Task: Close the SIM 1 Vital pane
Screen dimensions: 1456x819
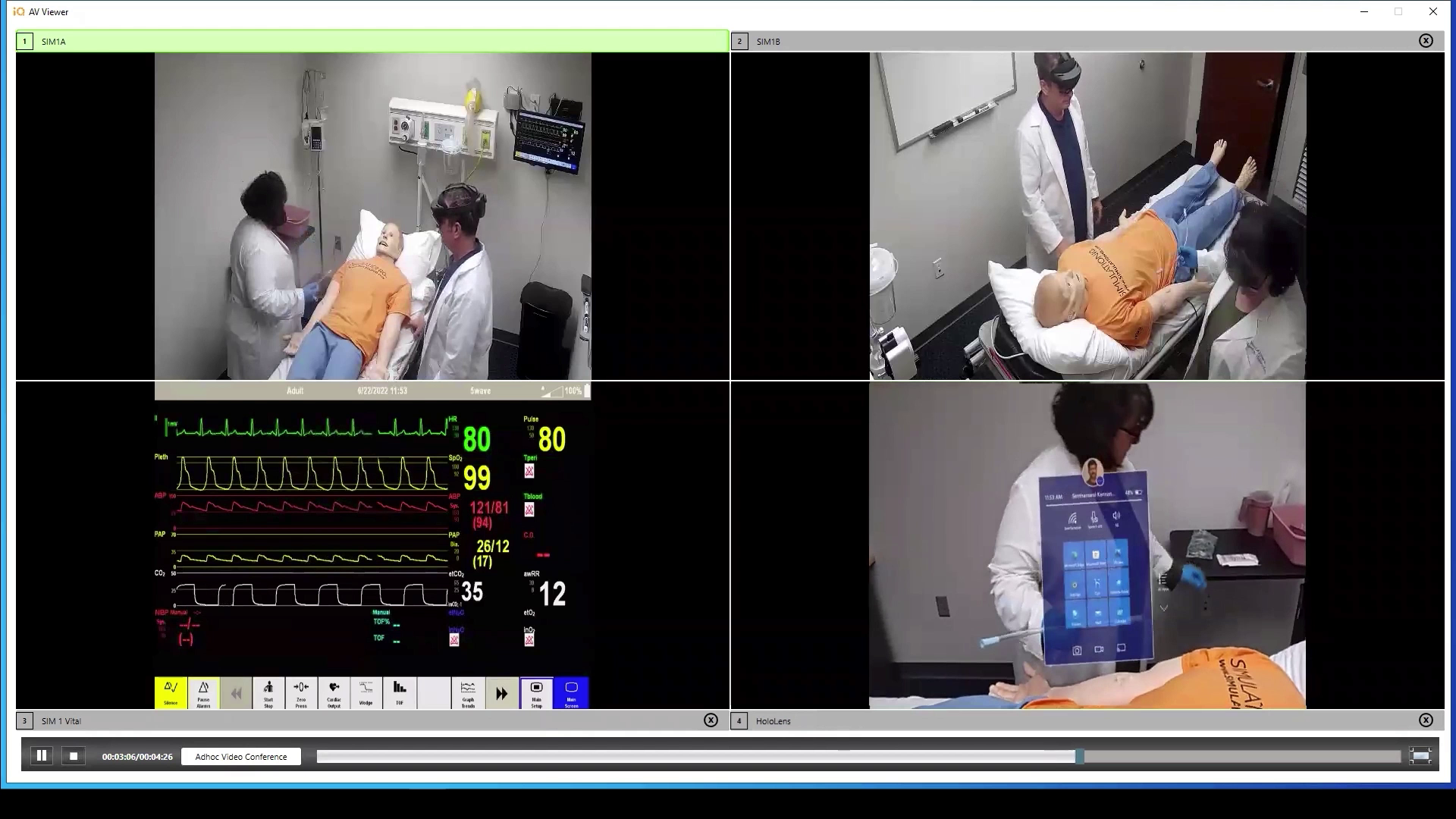Action: 711,720
